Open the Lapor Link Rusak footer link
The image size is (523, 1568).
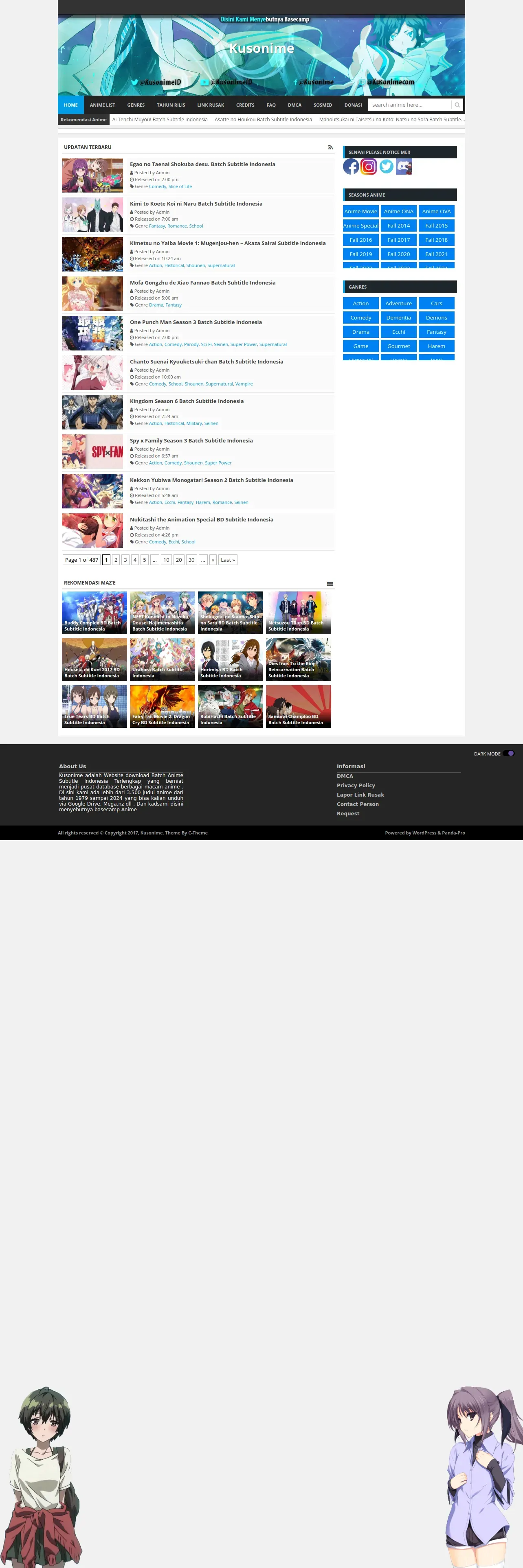point(360,795)
